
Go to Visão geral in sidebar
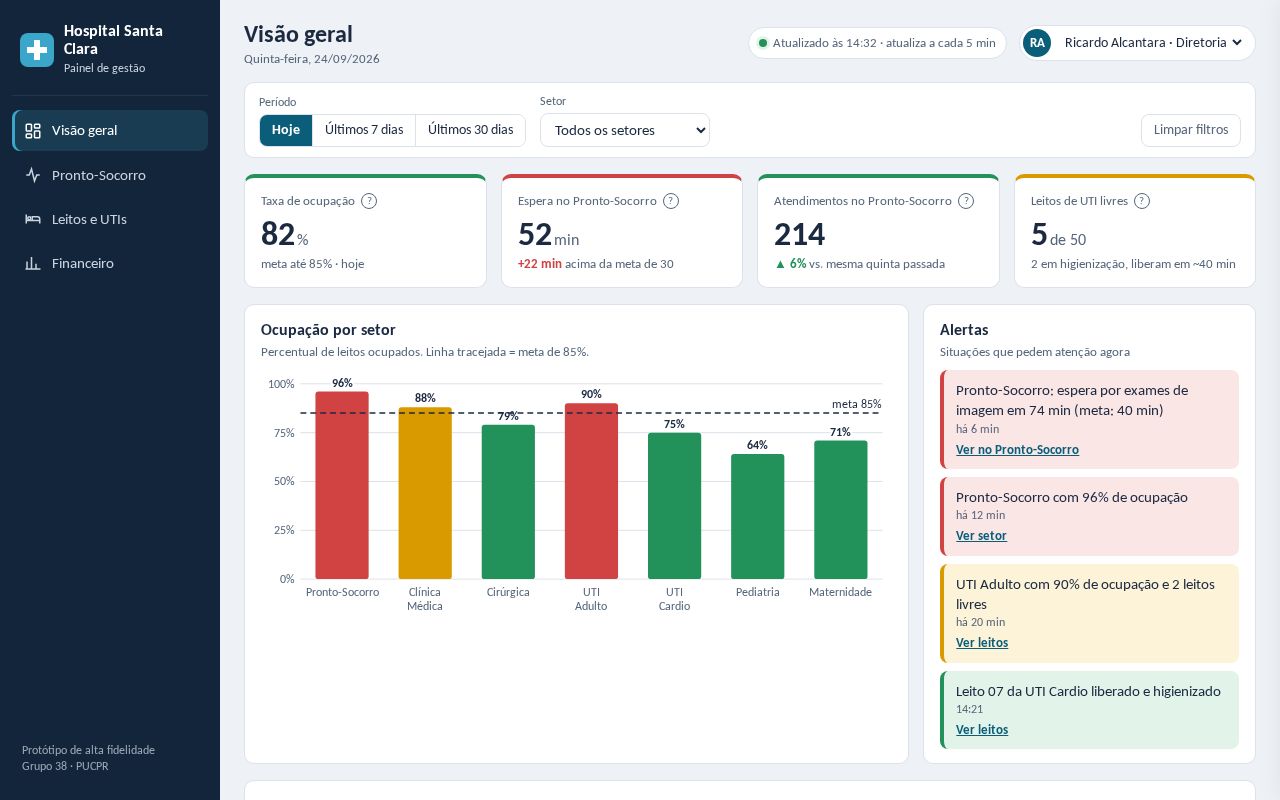[110, 131]
